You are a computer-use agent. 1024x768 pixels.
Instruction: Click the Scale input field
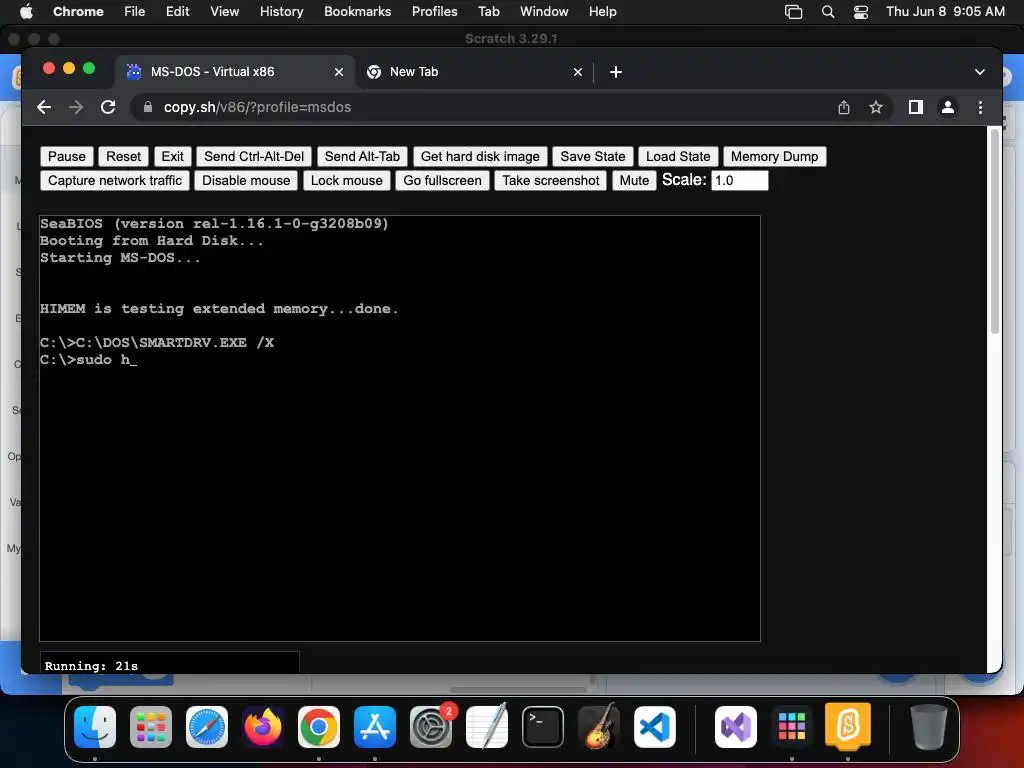coord(740,181)
